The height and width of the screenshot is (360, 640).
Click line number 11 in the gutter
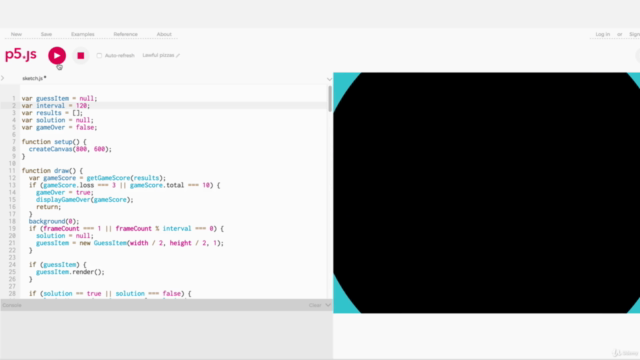click(x=12, y=171)
